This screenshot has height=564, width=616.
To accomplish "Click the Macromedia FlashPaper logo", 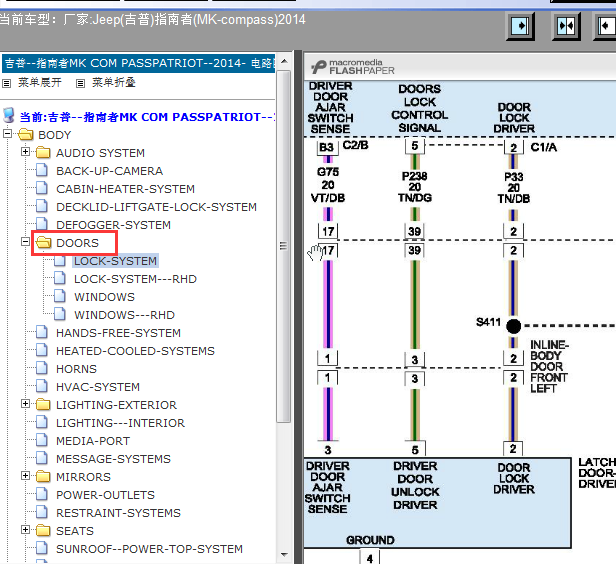I will [352, 67].
